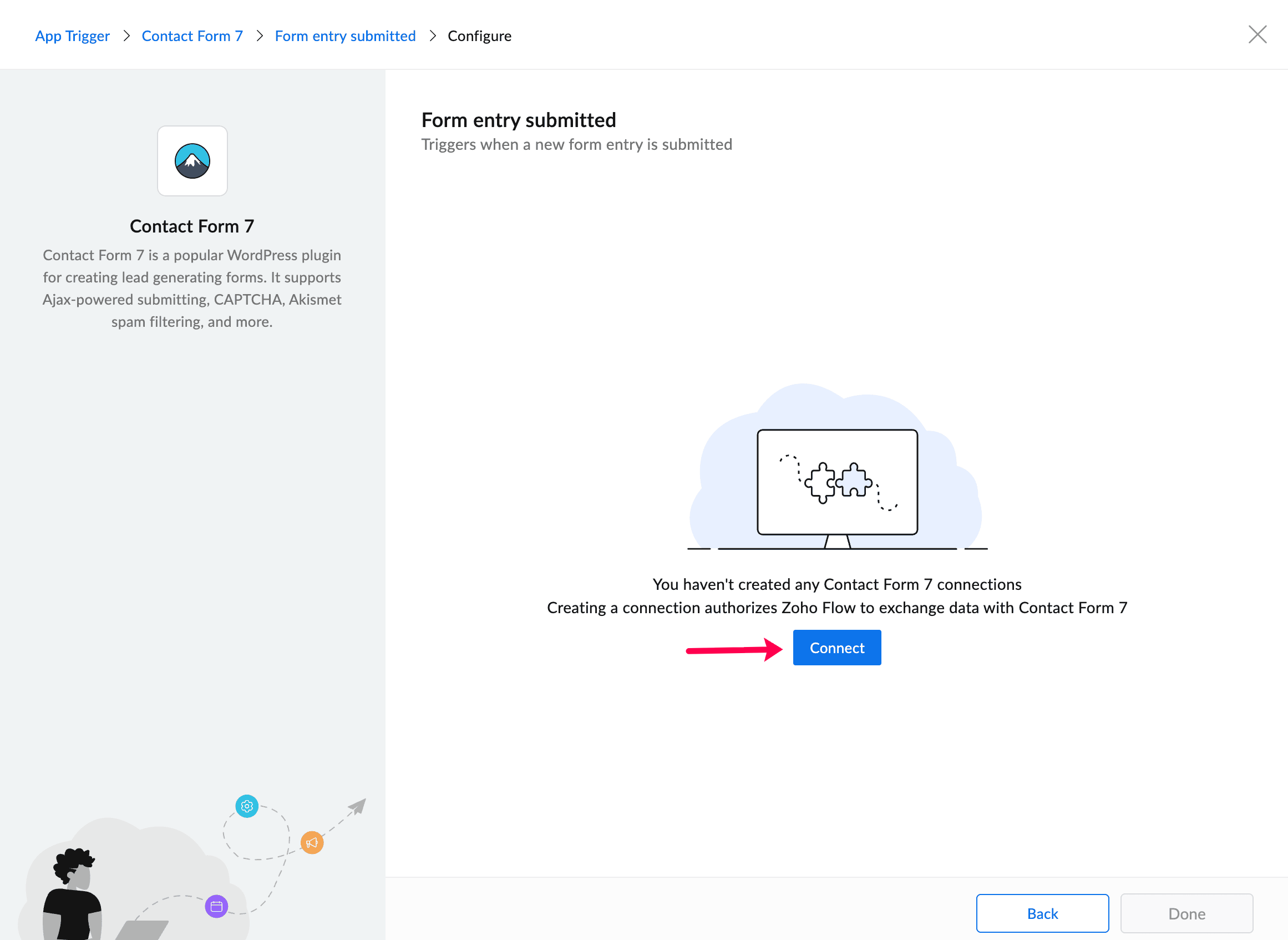Open App Trigger breadcrumb link
This screenshot has width=1288, height=940.
click(72, 36)
